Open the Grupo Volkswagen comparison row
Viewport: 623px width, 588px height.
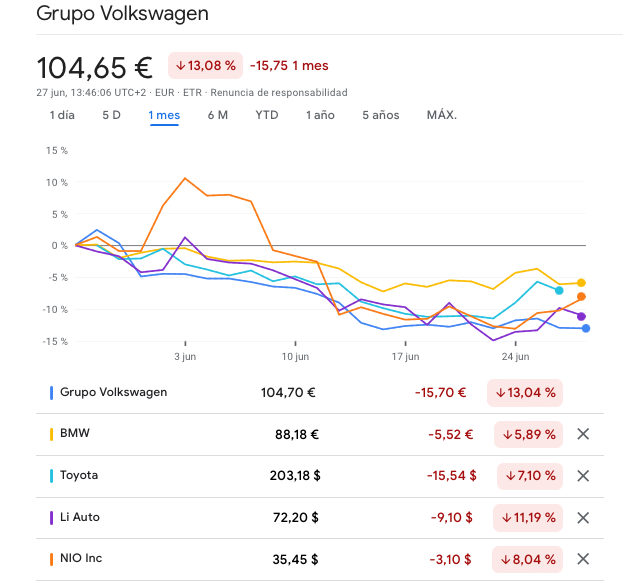point(113,392)
